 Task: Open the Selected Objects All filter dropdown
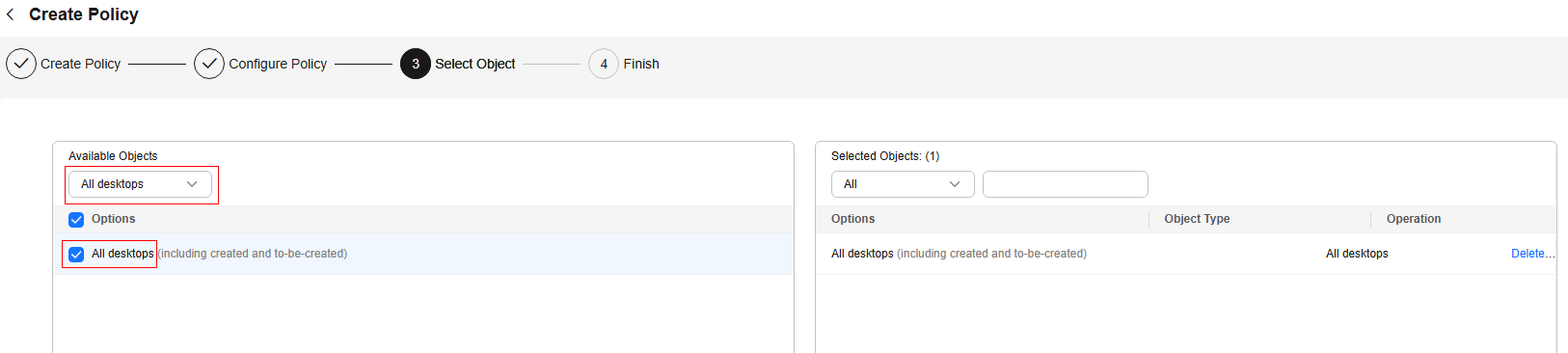[x=903, y=184]
